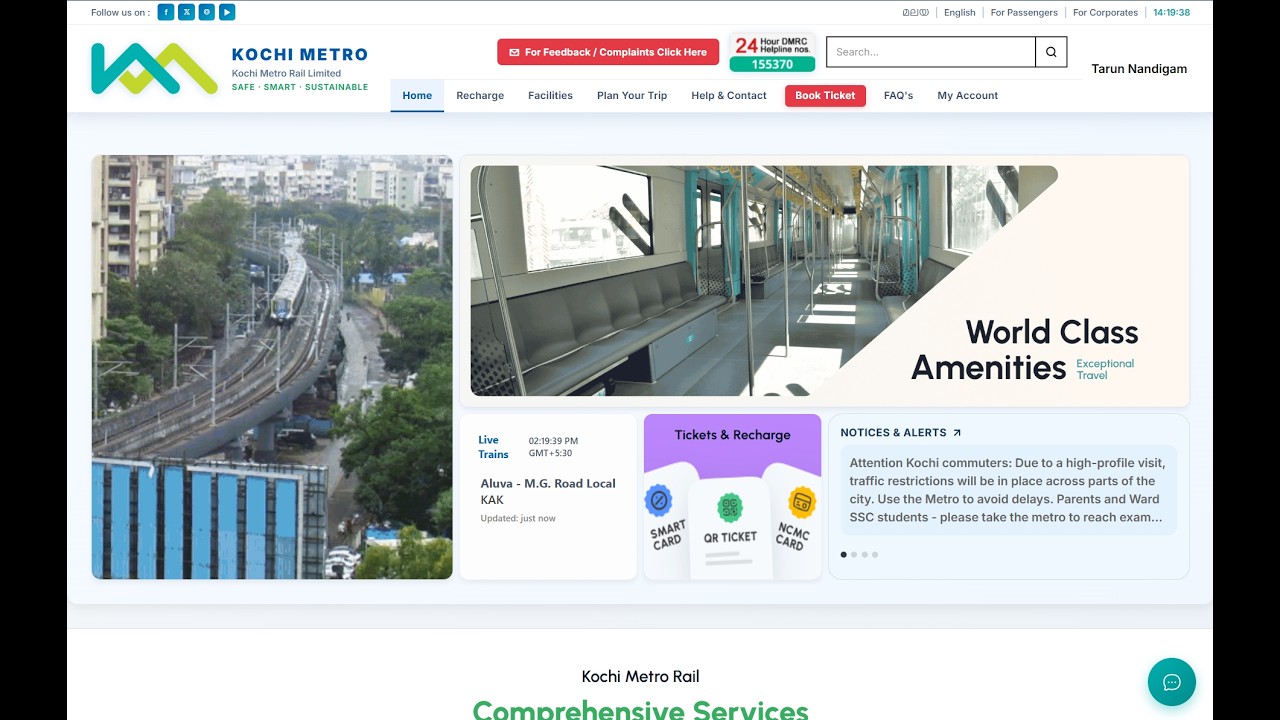
Task: Click the NOTICES & ALERTS heading
Action: [x=893, y=433]
